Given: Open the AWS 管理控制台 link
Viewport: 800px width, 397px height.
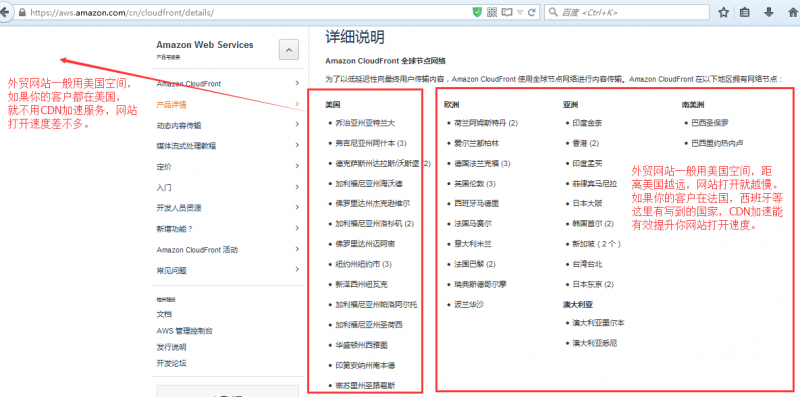Looking at the screenshot, I should pyautogui.click(x=184, y=331).
